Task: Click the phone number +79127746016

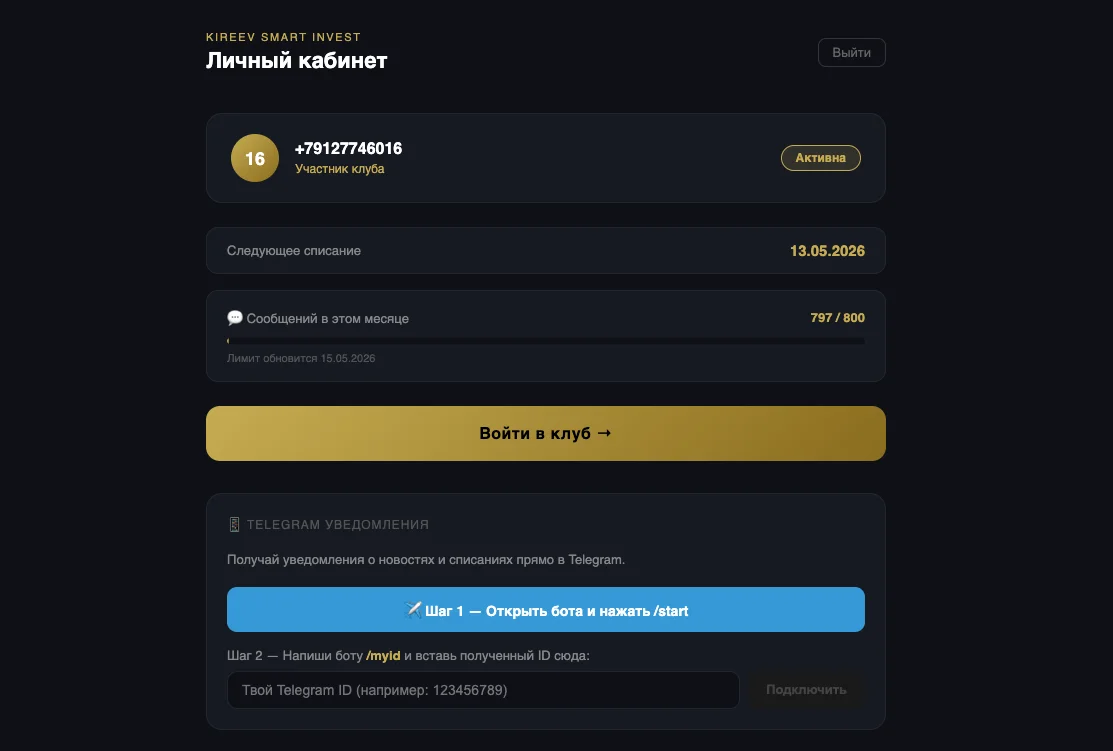Action: (348, 149)
